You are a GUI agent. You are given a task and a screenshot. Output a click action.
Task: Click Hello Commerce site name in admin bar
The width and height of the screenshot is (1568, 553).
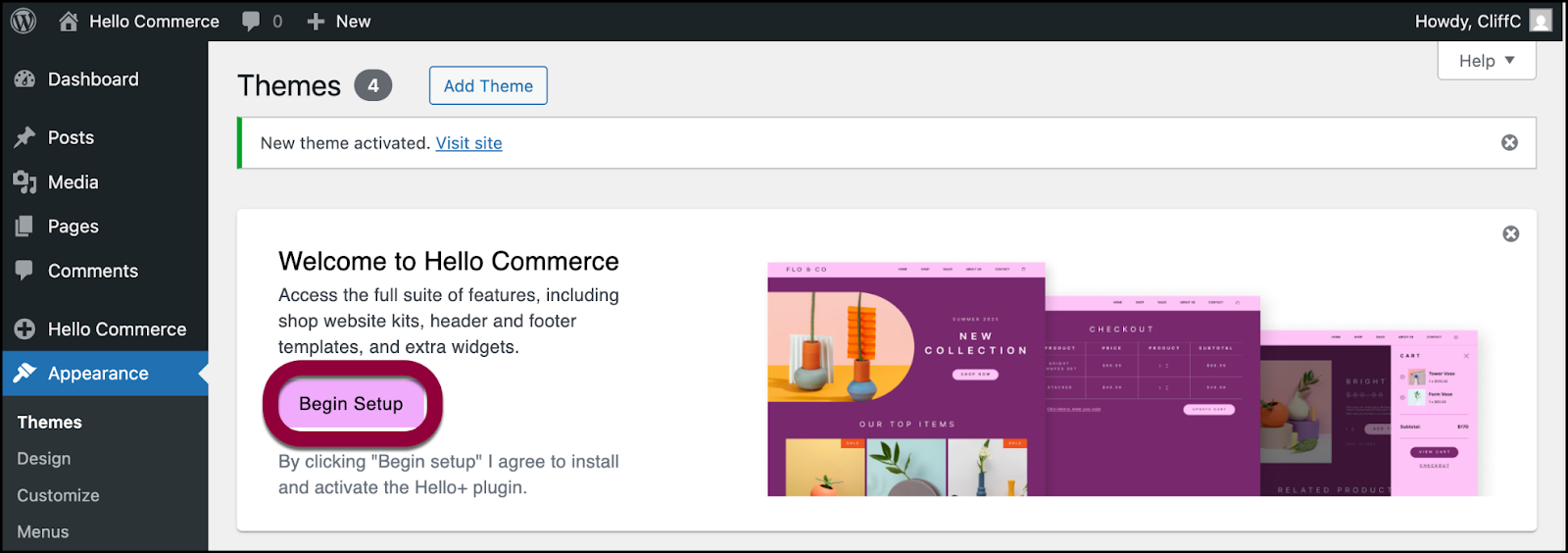[x=154, y=22]
